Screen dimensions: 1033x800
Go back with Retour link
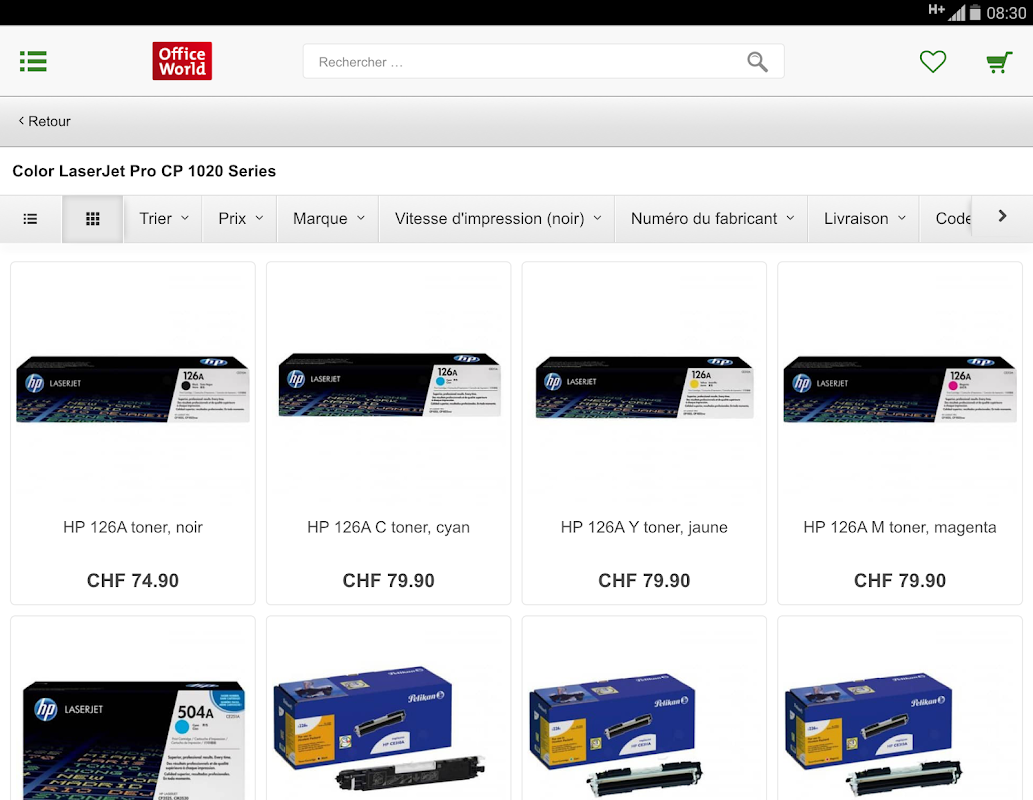click(45, 121)
